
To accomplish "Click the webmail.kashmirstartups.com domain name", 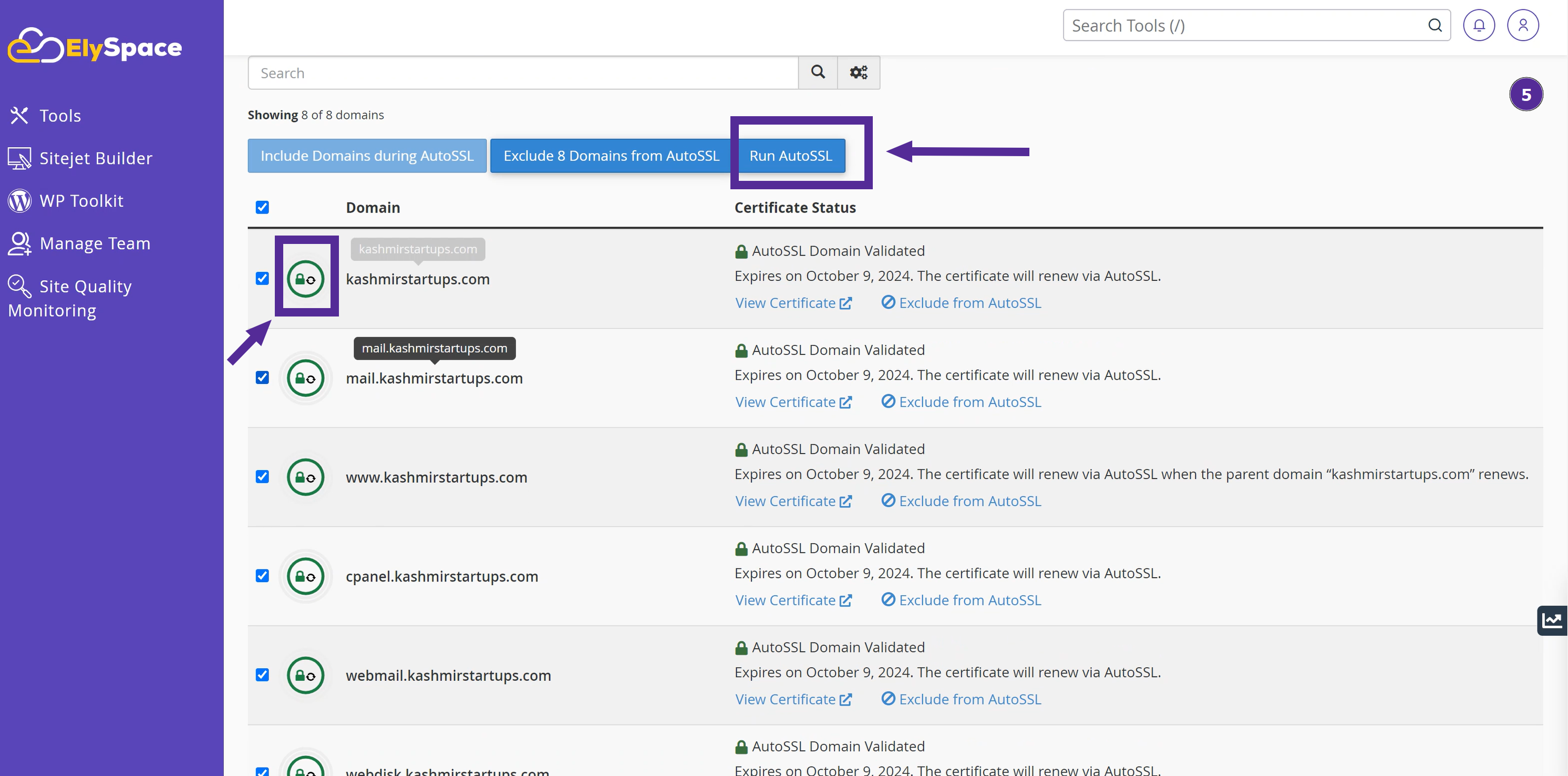I will tap(448, 676).
